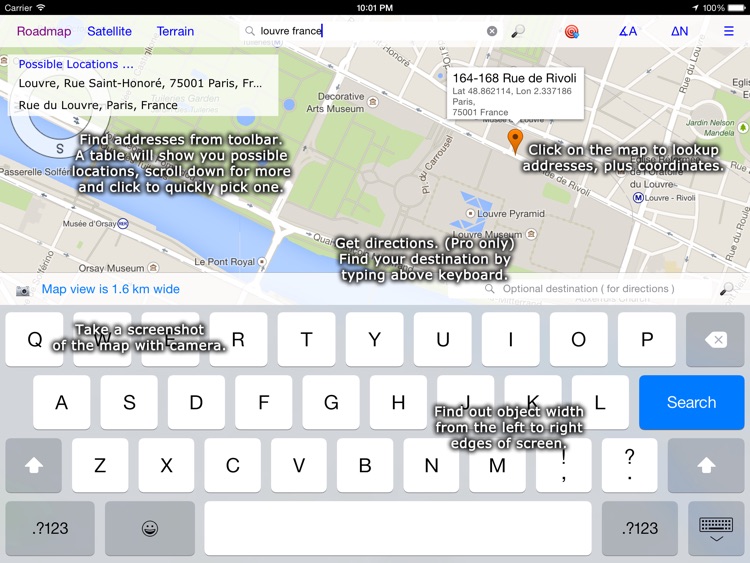Tap the camera screenshot icon
Viewport: 750px width, 563px height.
pos(22,290)
